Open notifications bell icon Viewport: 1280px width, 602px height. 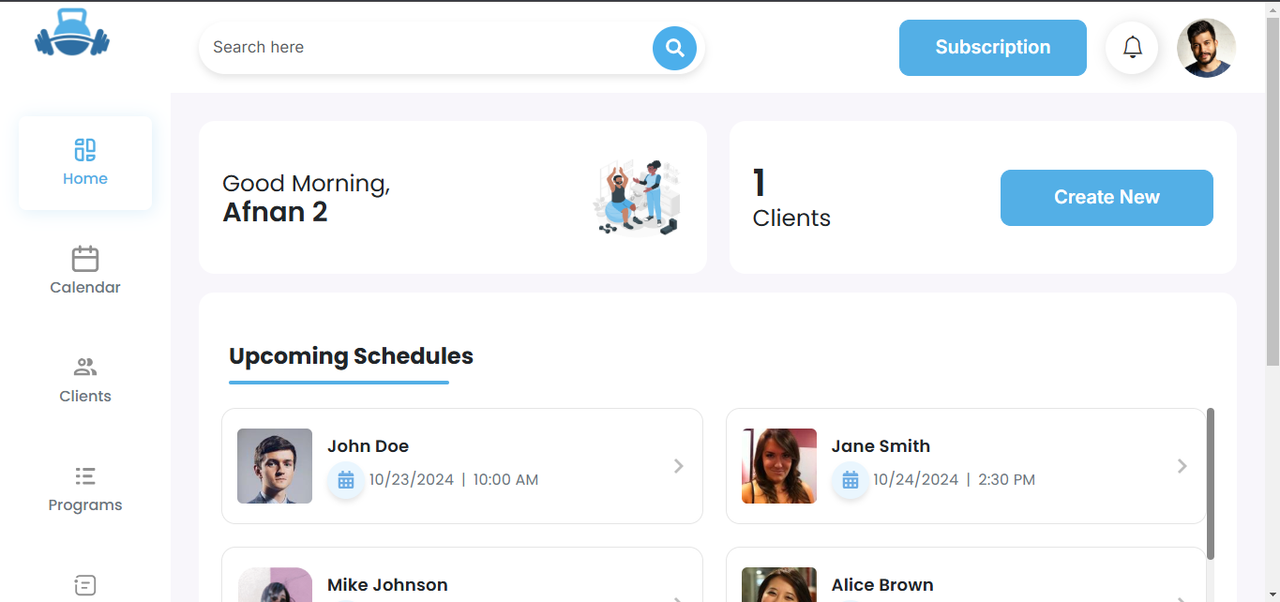coord(1132,47)
